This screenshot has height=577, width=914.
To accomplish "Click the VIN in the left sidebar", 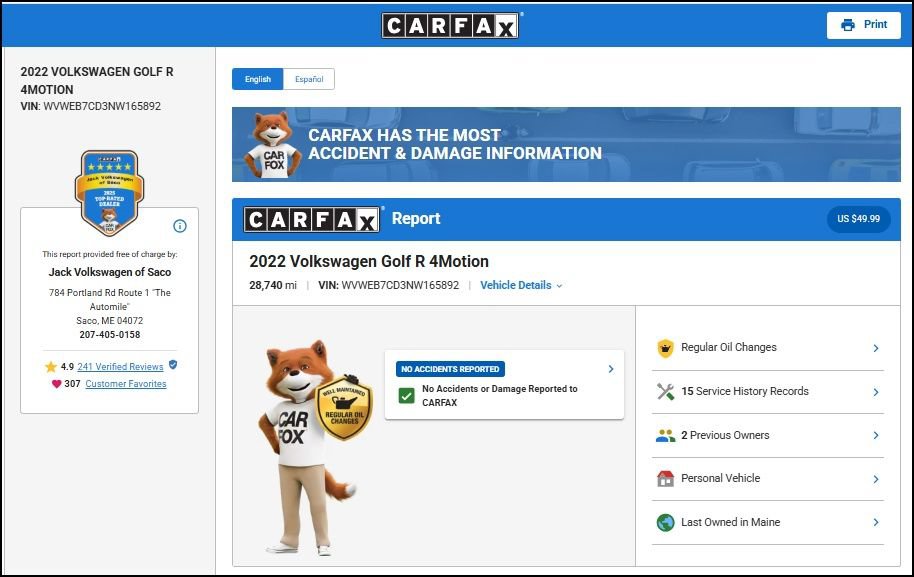I will pos(90,107).
